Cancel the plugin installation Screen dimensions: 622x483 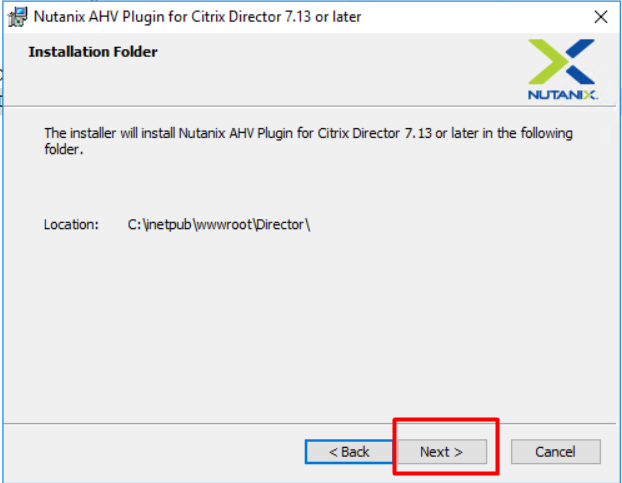click(x=555, y=451)
